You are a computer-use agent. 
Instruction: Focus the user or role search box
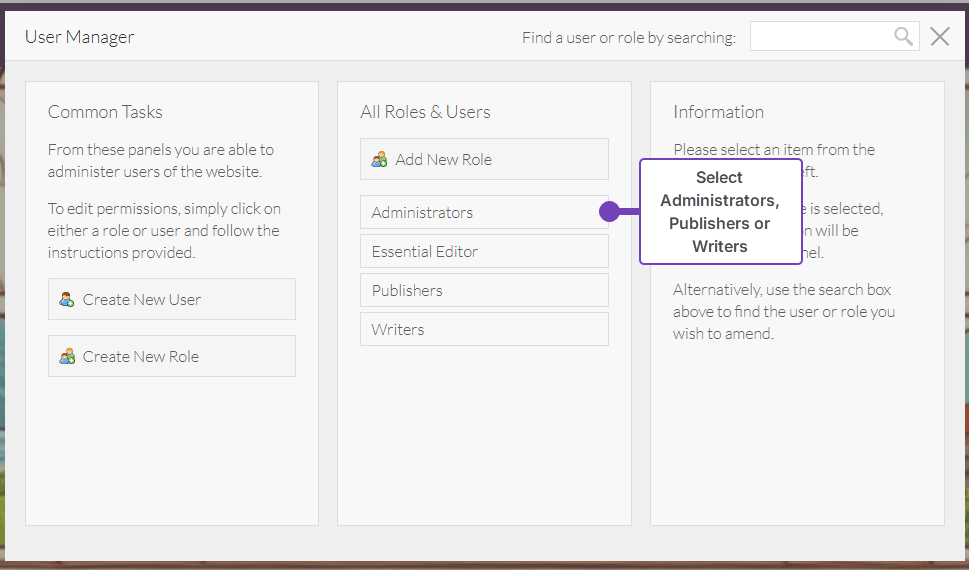pyautogui.click(x=820, y=37)
